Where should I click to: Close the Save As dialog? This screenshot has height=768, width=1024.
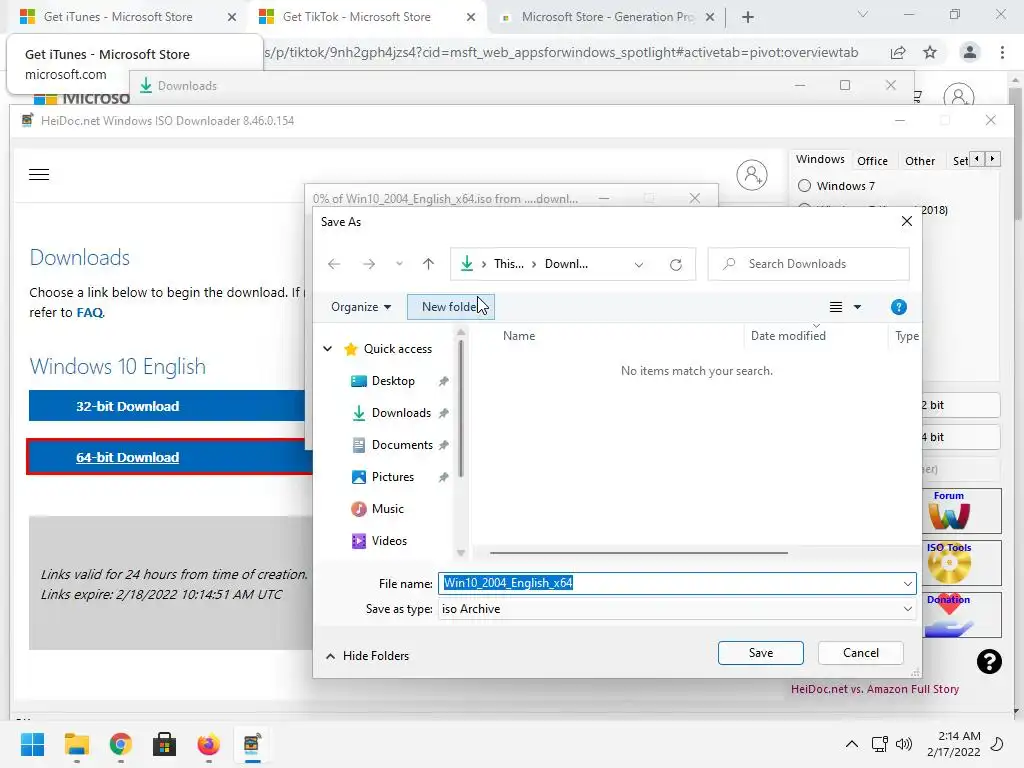coord(906,221)
